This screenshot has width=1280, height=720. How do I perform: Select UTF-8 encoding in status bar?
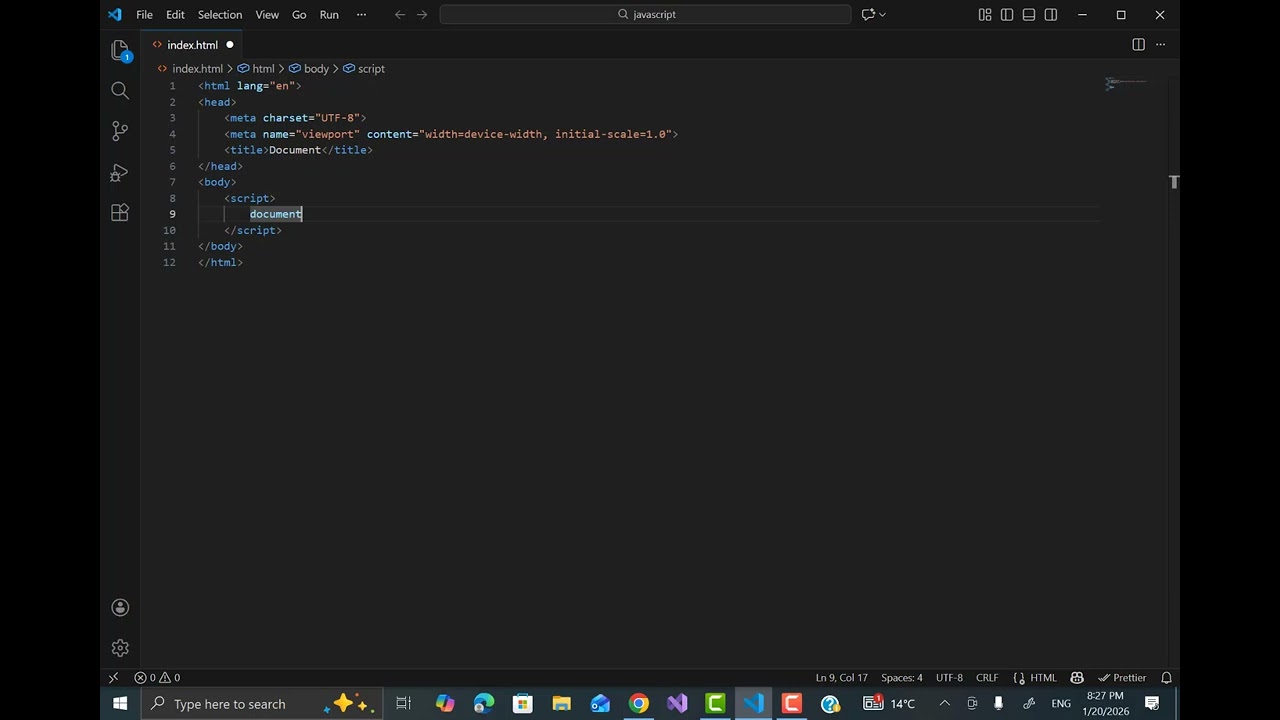[949, 678]
